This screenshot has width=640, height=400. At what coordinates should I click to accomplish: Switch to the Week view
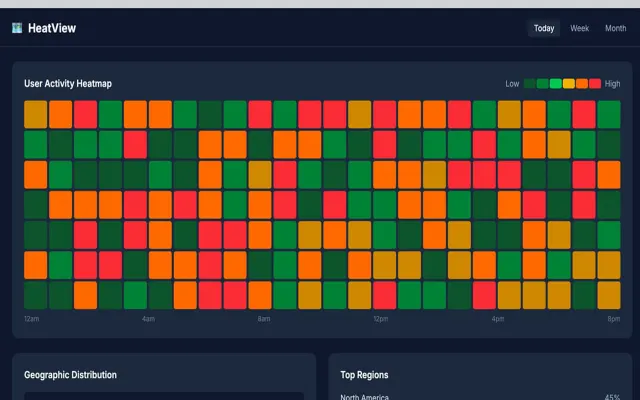[579, 28]
